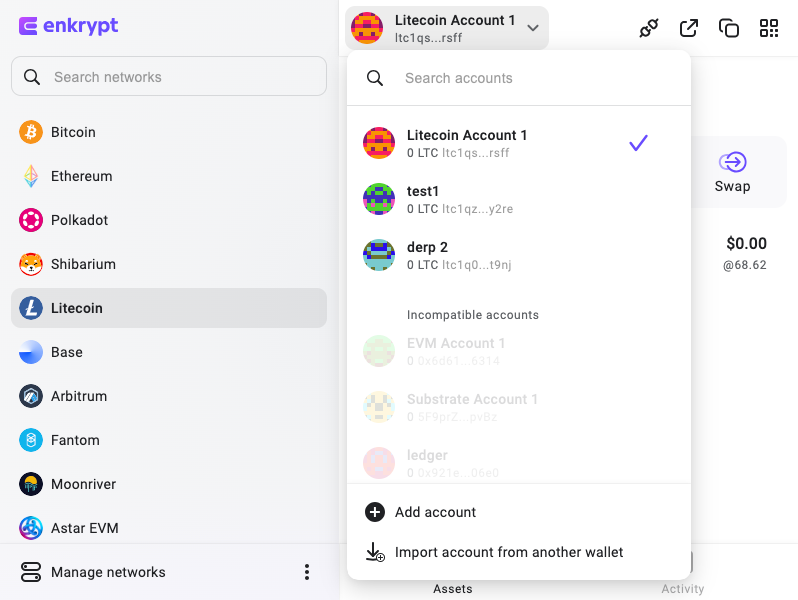798x600 pixels.
Task: Switch to the Assets tab
Action: pyautogui.click(x=452, y=589)
